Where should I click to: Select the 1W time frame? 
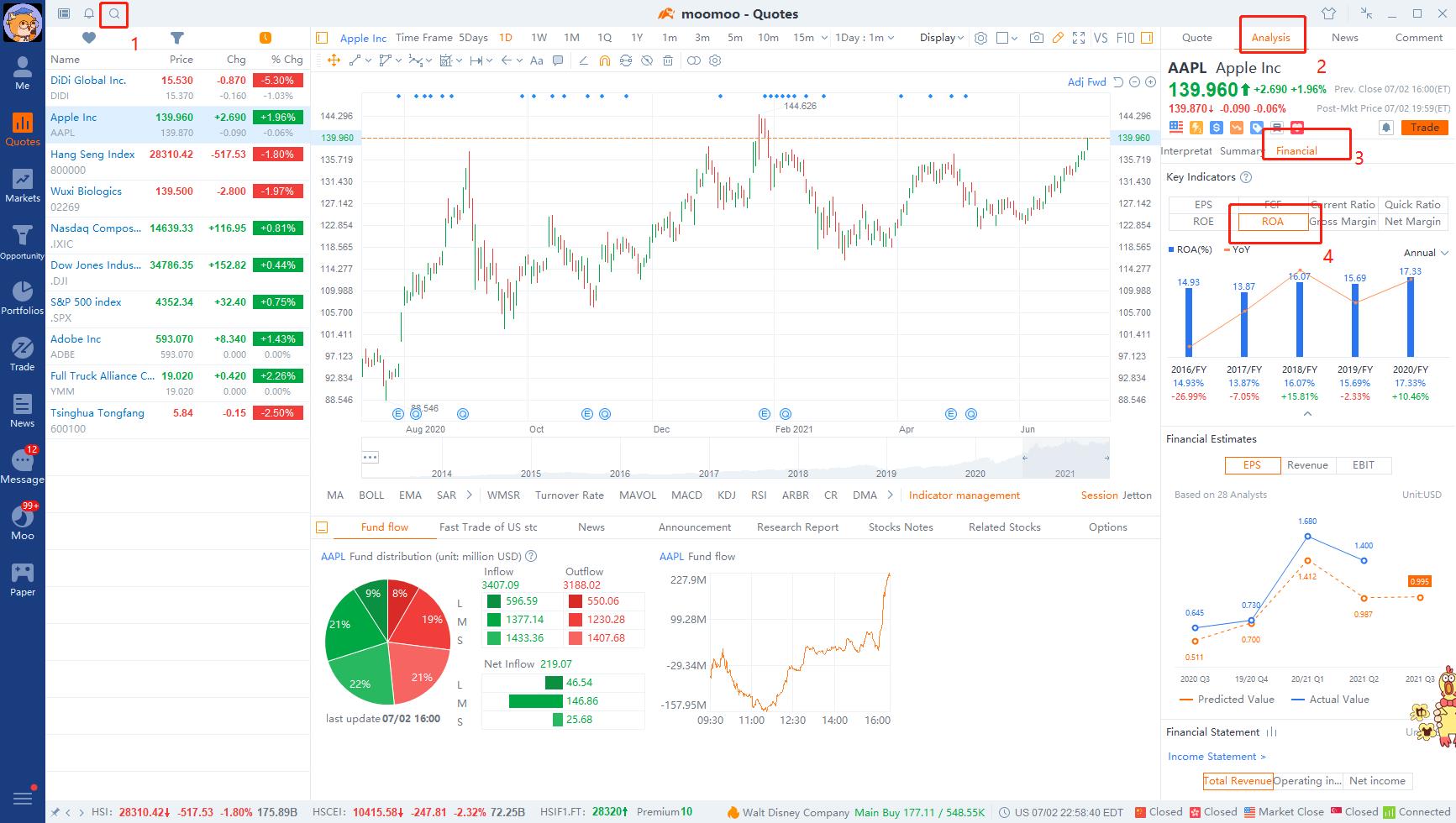point(539,38)
